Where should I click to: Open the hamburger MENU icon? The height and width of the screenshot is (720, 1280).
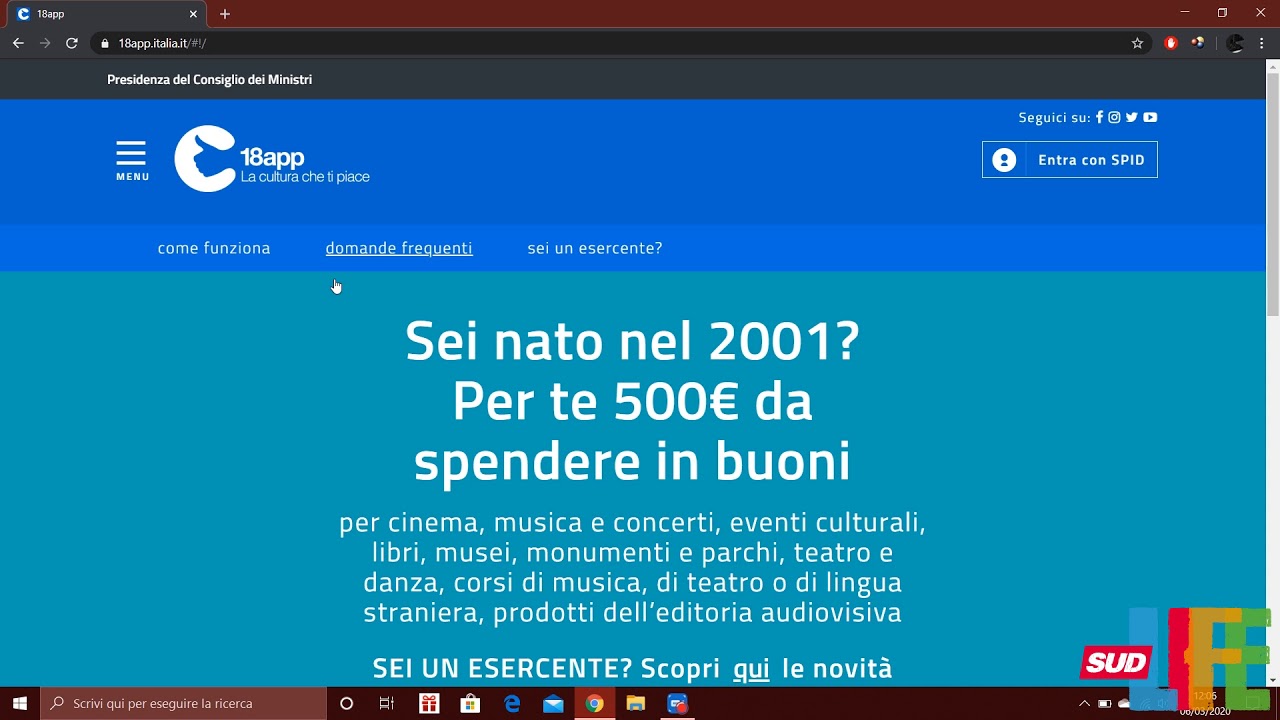132,160
